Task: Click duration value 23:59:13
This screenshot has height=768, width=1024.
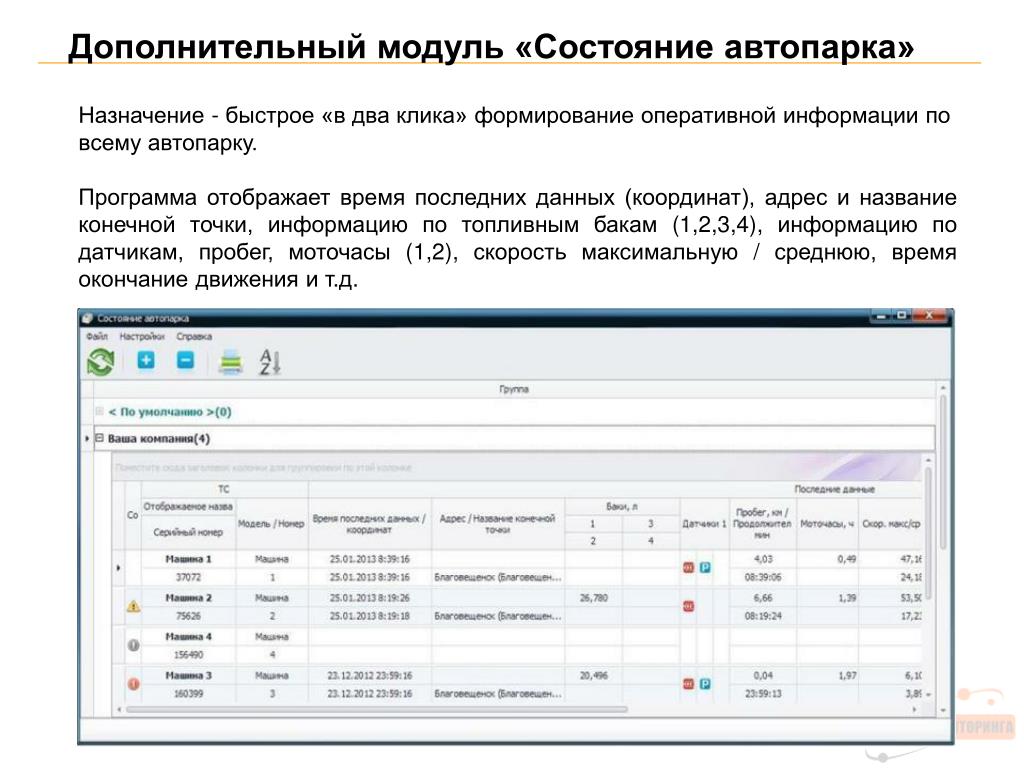Action: [x=763, y=694]
